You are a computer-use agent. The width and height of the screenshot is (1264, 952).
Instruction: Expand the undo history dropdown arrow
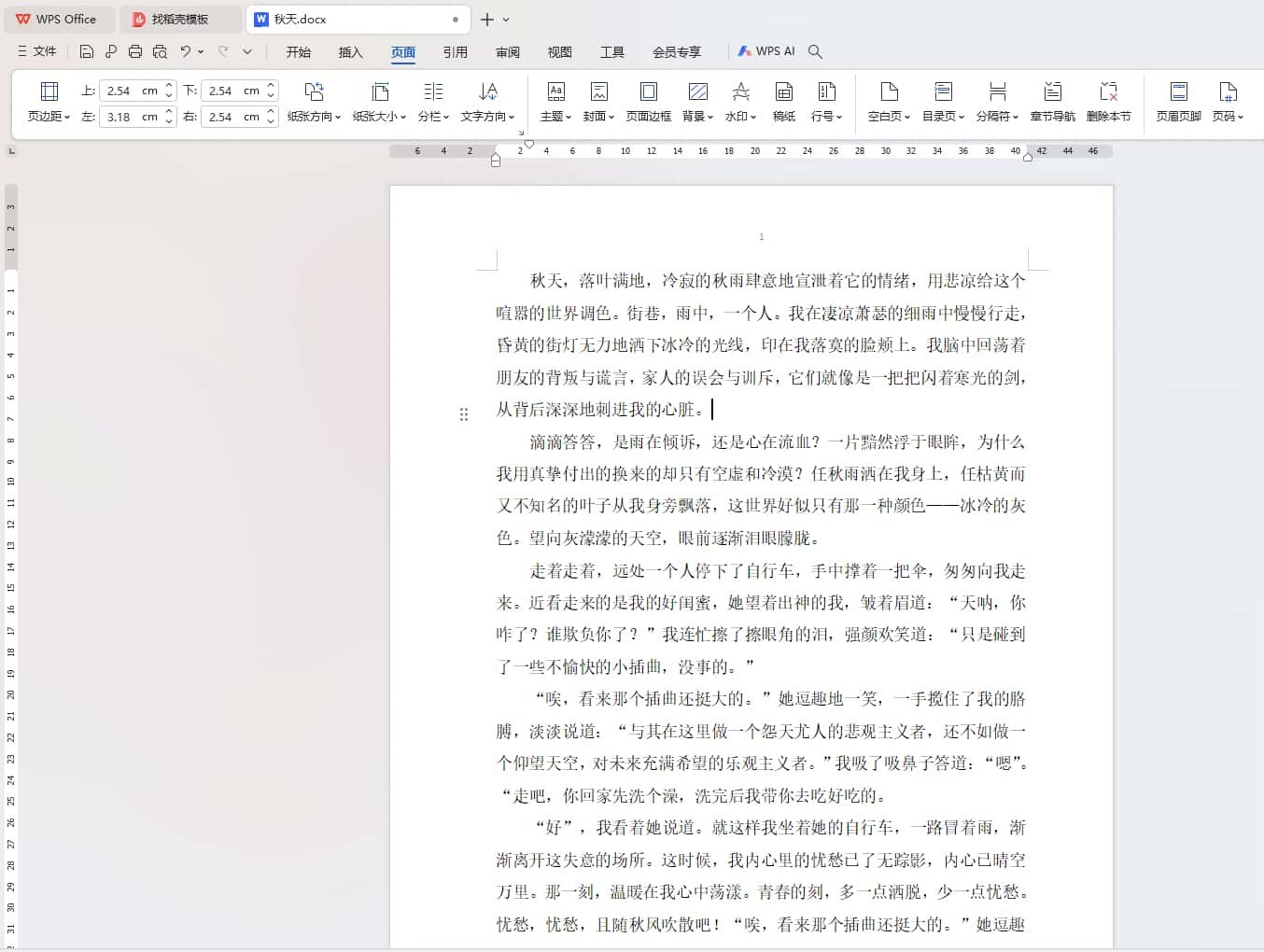pos(201,51)
